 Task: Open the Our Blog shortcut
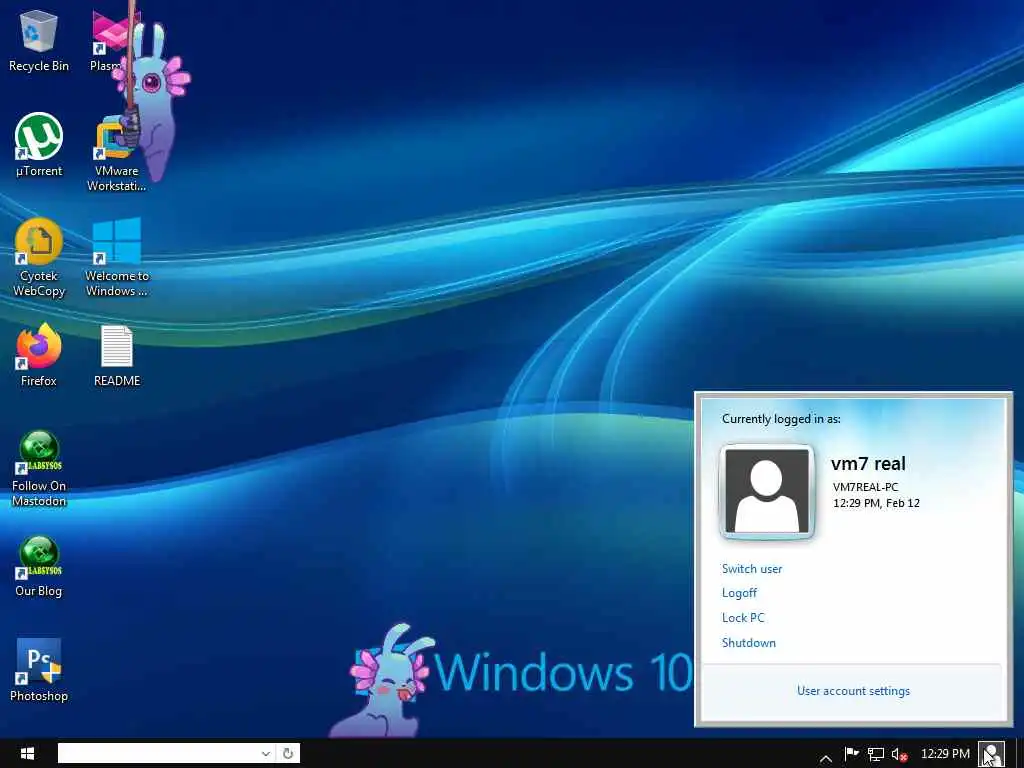[x=39, y=567]
